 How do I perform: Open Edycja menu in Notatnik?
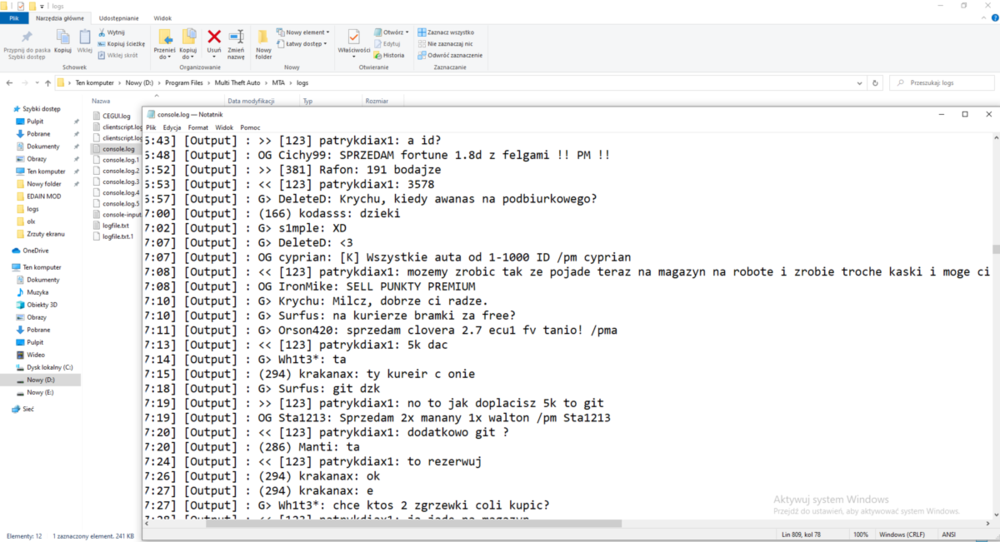(x=172, y=128)
